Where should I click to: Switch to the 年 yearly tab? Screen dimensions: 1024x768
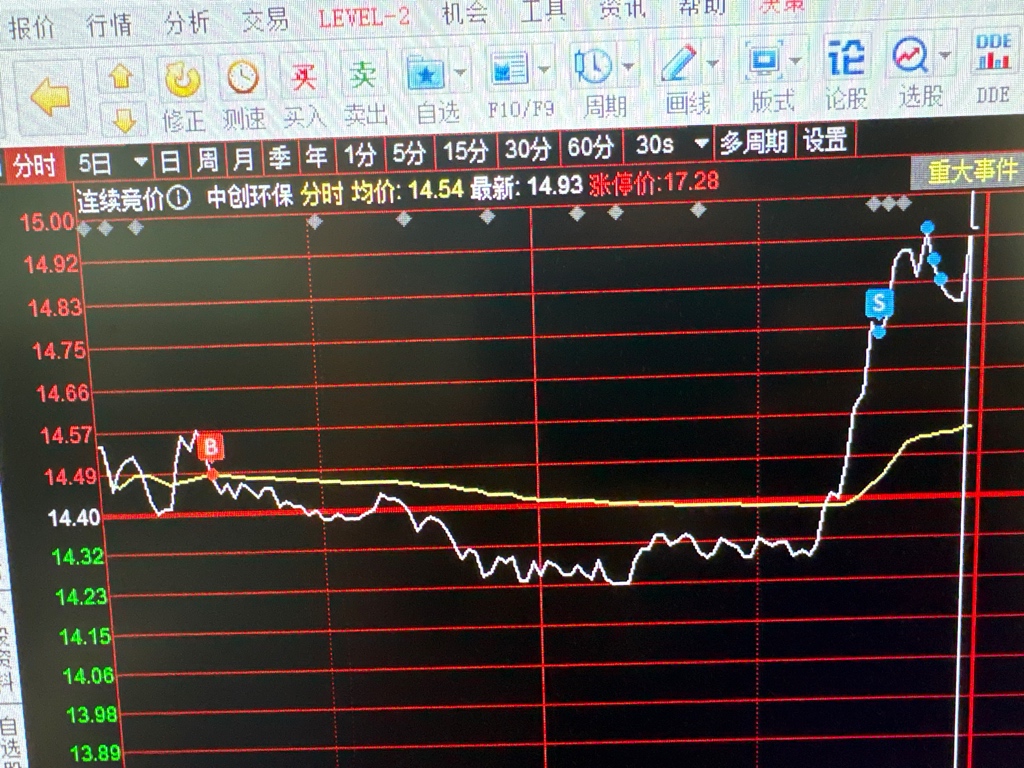316,156
